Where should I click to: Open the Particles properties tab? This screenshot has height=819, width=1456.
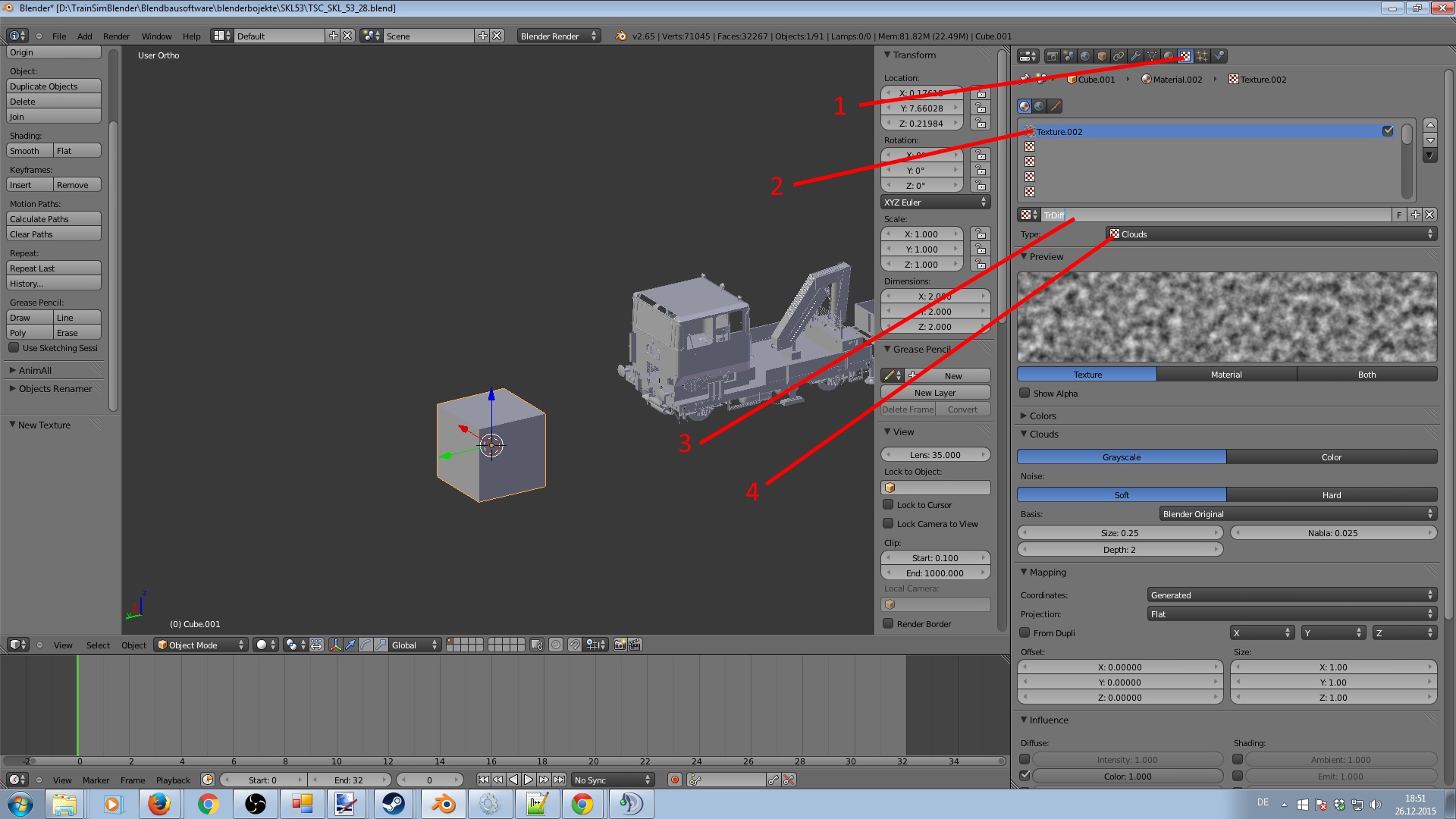coord(1202,56)
